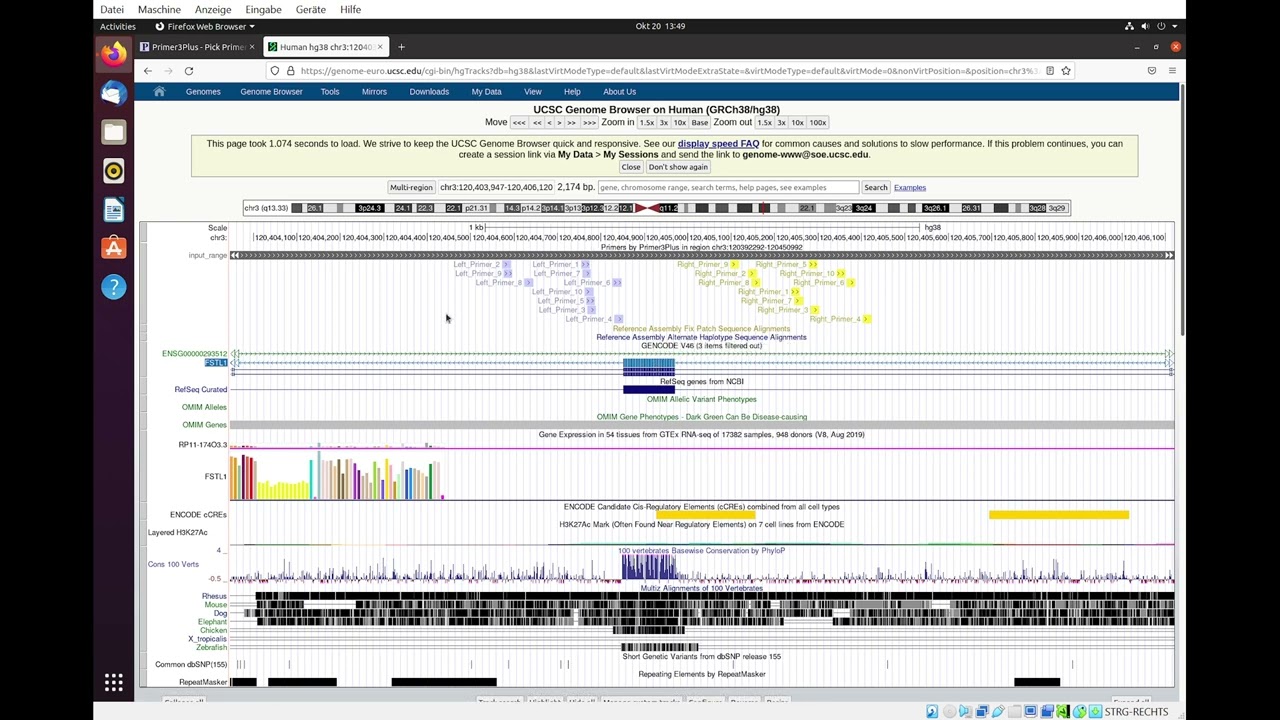This screenshot has width=1280, height=720.
Task: Move view far right with >>>
Action: (589, 122)
